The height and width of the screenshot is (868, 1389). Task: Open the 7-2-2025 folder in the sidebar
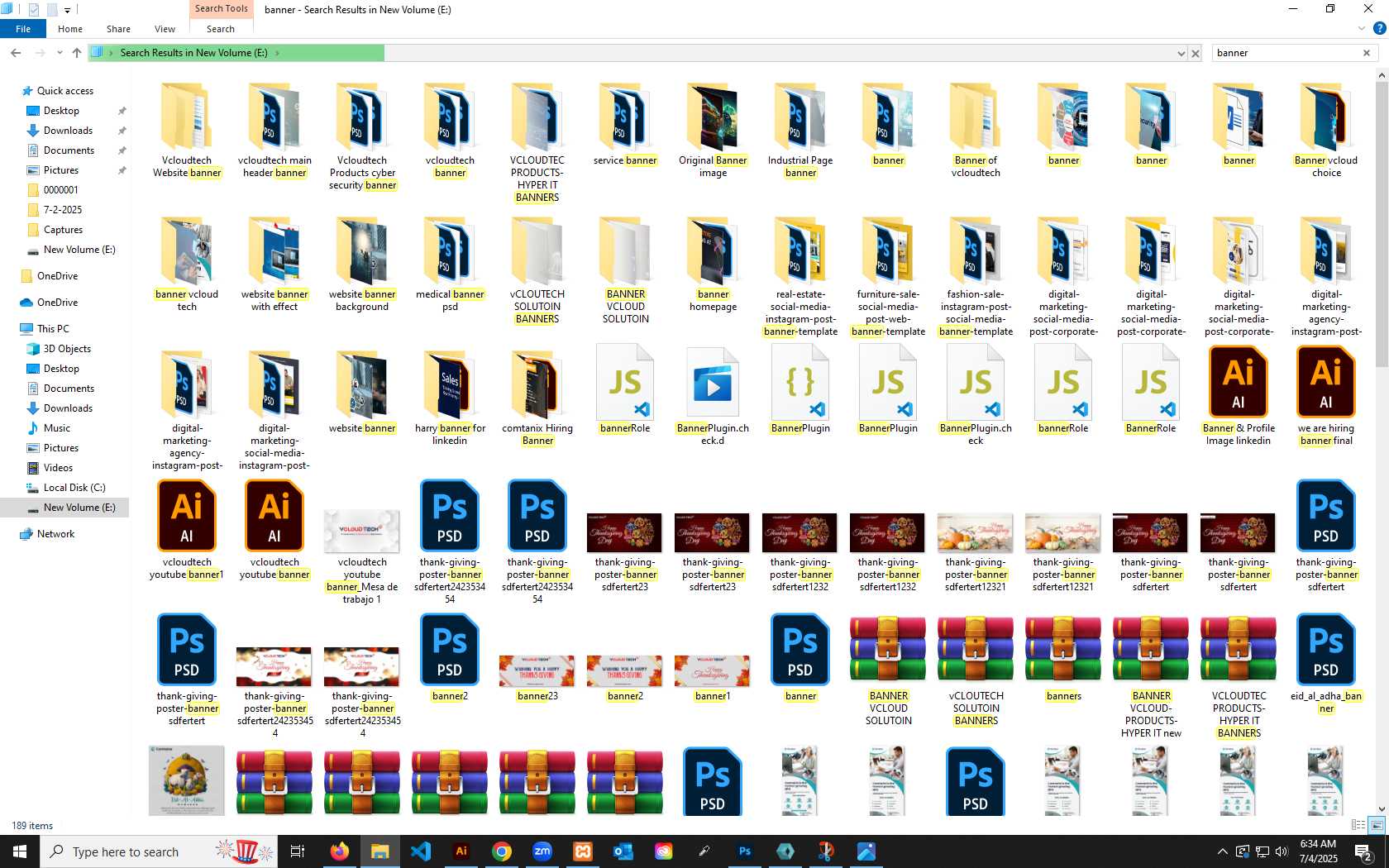point(63,210)
